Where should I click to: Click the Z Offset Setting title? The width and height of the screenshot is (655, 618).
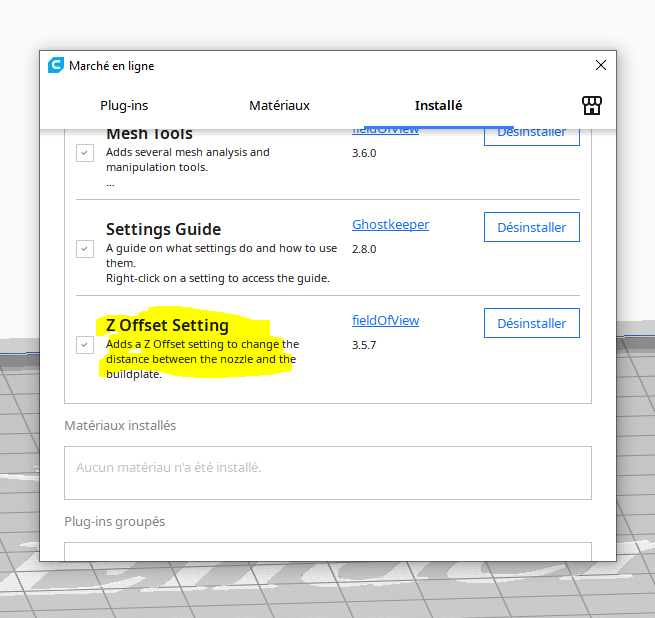(x=168, y=326)
